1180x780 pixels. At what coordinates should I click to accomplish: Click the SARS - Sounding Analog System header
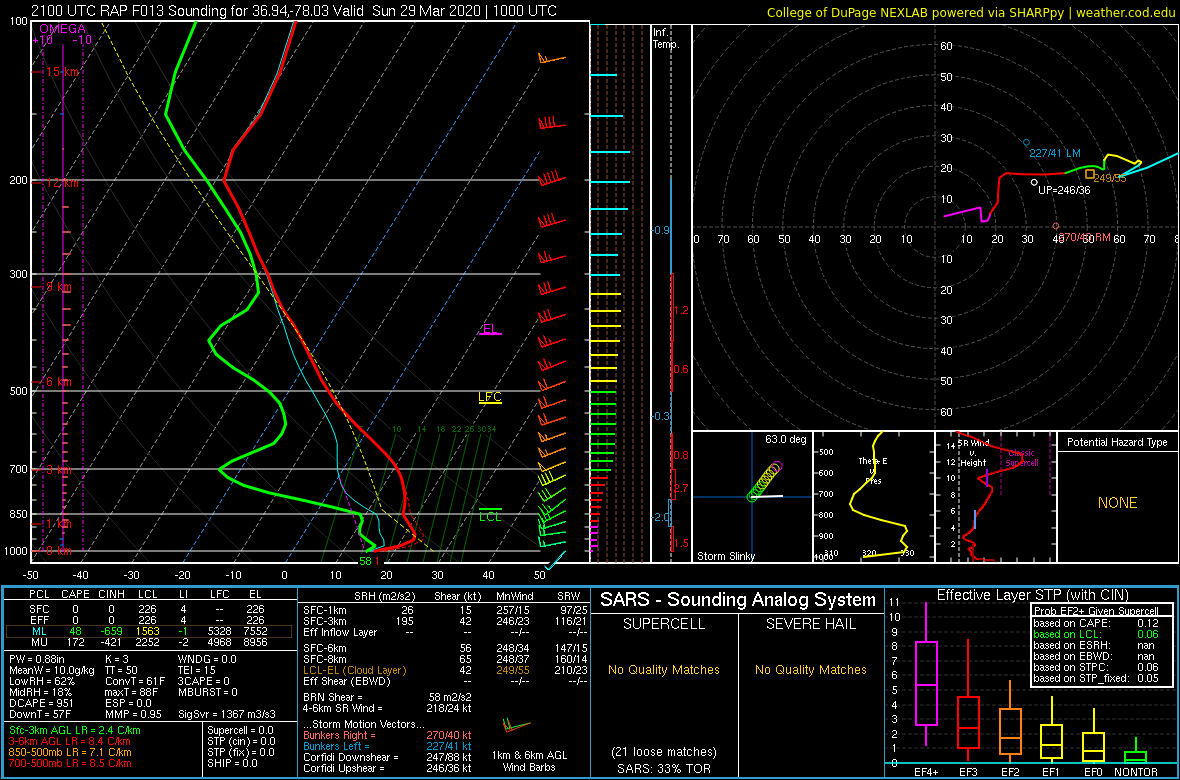tap(738, 600)
